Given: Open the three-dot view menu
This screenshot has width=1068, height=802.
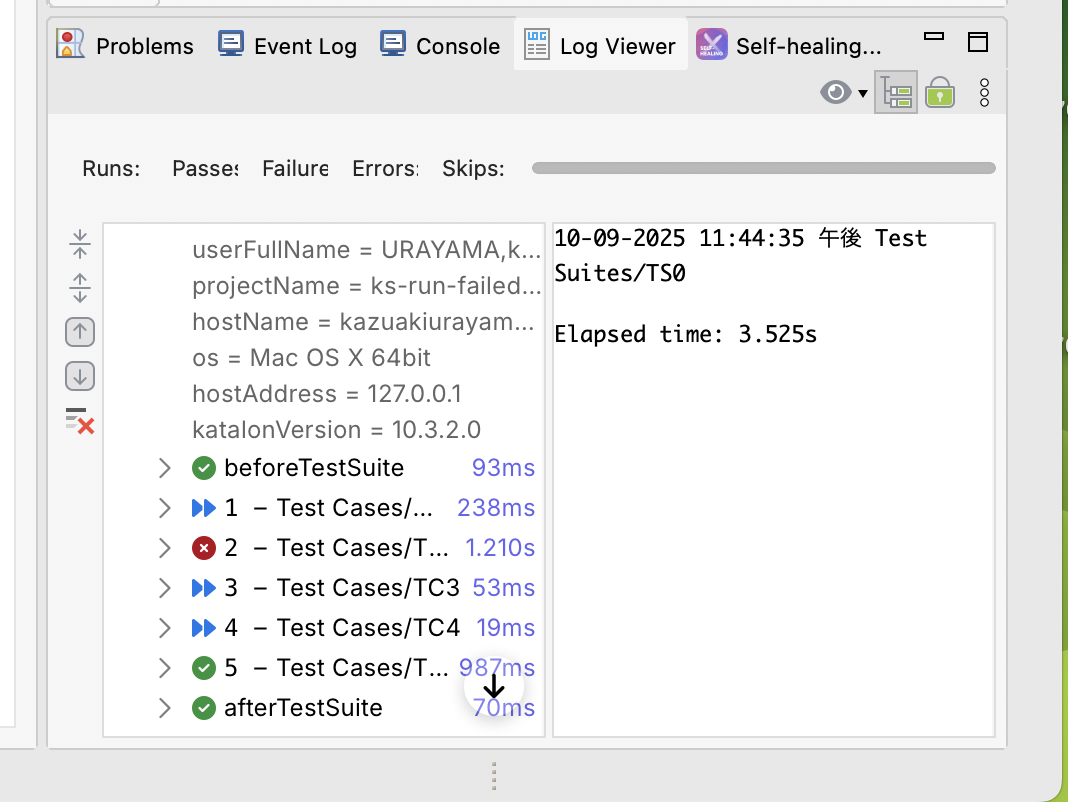Looking at the screenshot, I should coord(984,94).
